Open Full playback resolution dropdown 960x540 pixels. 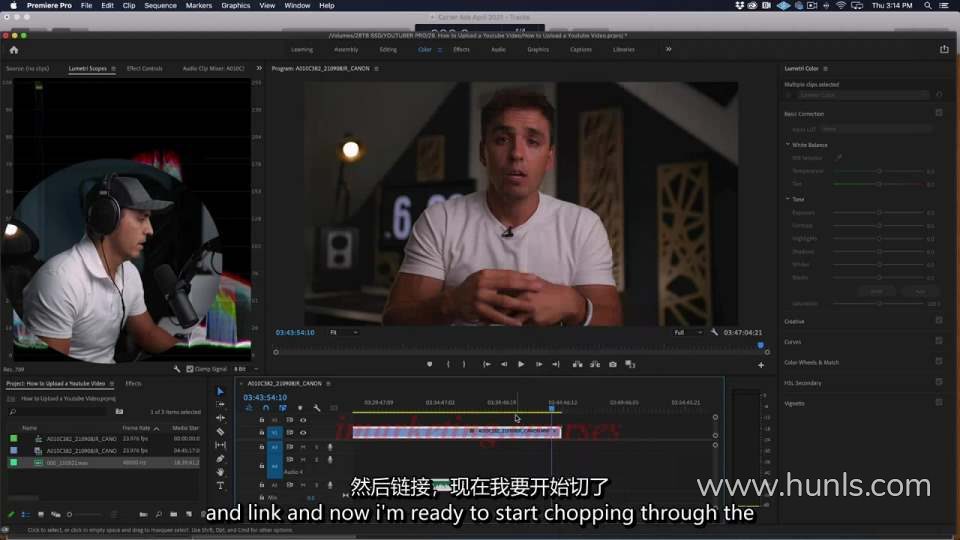pos(688,332)
